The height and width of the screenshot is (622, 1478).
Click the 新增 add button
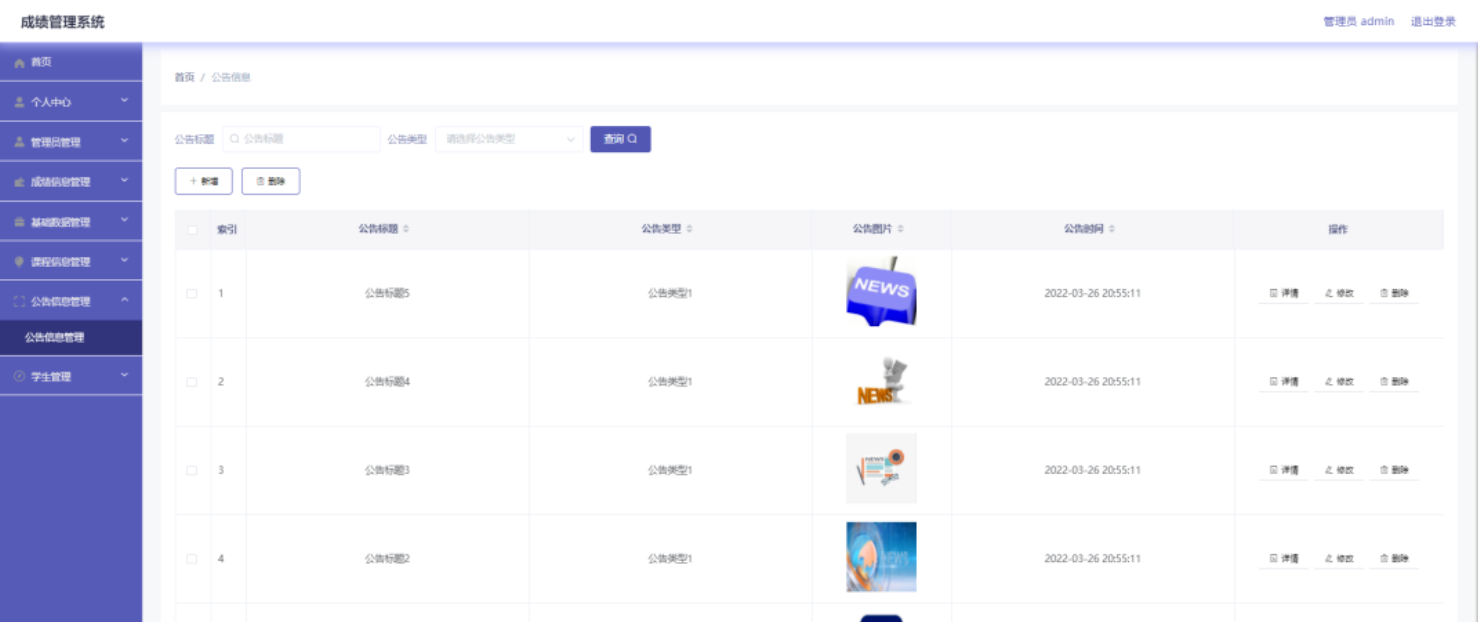pyautogui.click(x=204, y=181)
